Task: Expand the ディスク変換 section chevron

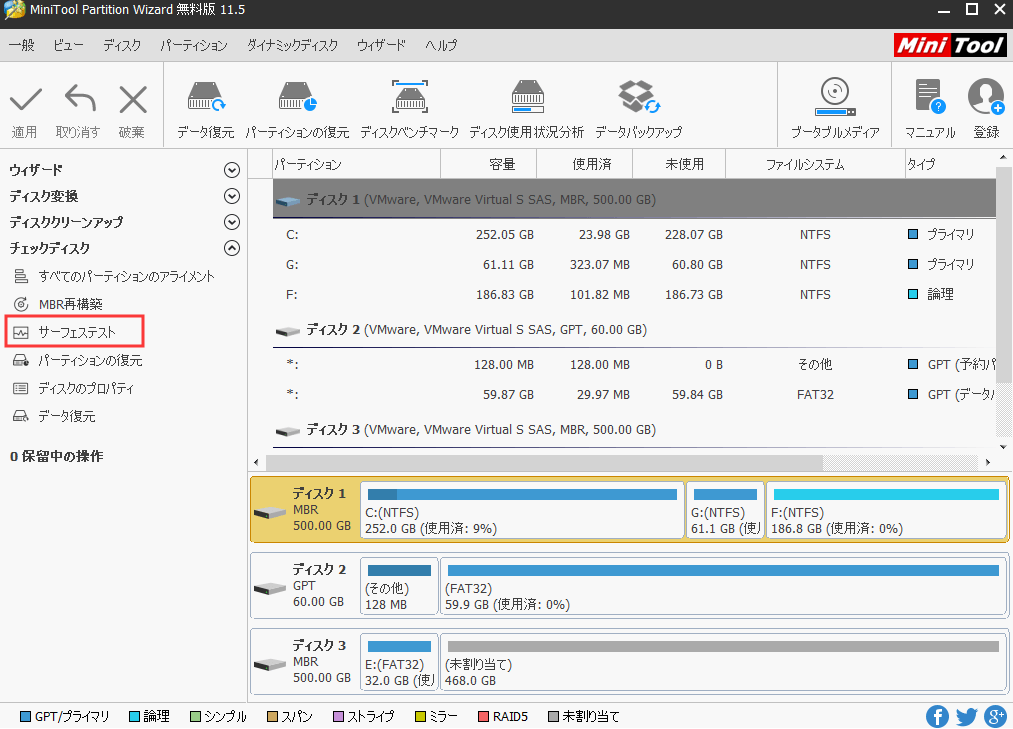Action: 231,196
